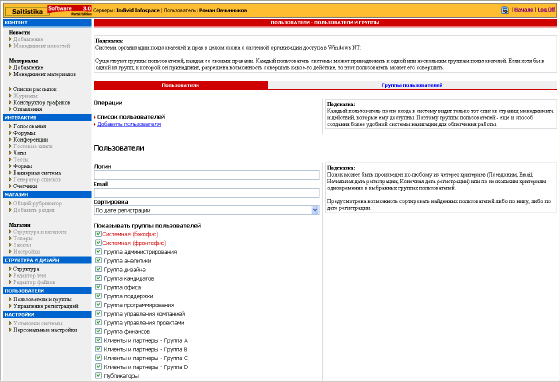Open the Группы пользователей tab
This screenshot has width=560, height=382.
click(412, 85)
